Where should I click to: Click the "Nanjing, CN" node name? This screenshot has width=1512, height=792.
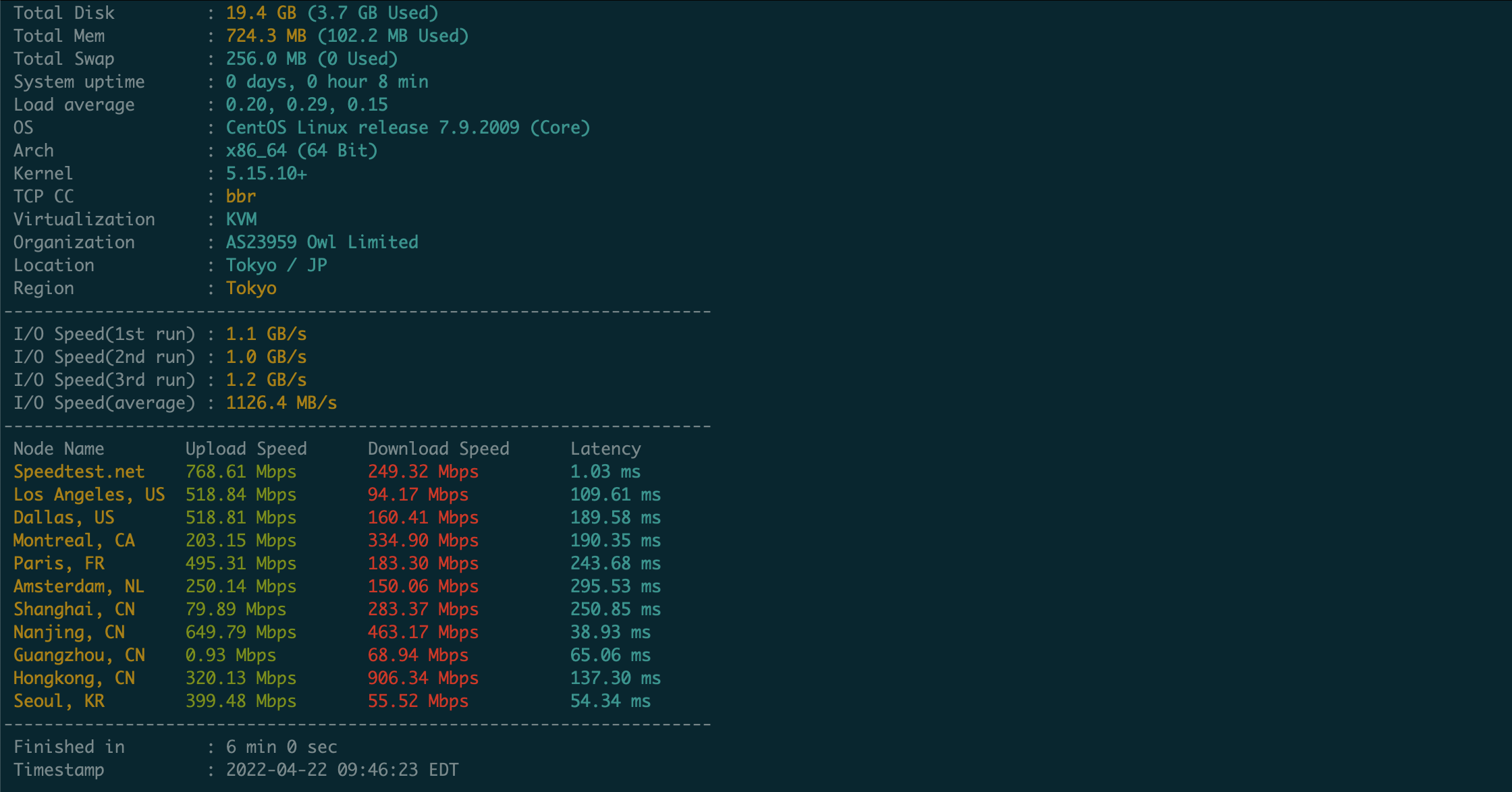click(69, 632)
